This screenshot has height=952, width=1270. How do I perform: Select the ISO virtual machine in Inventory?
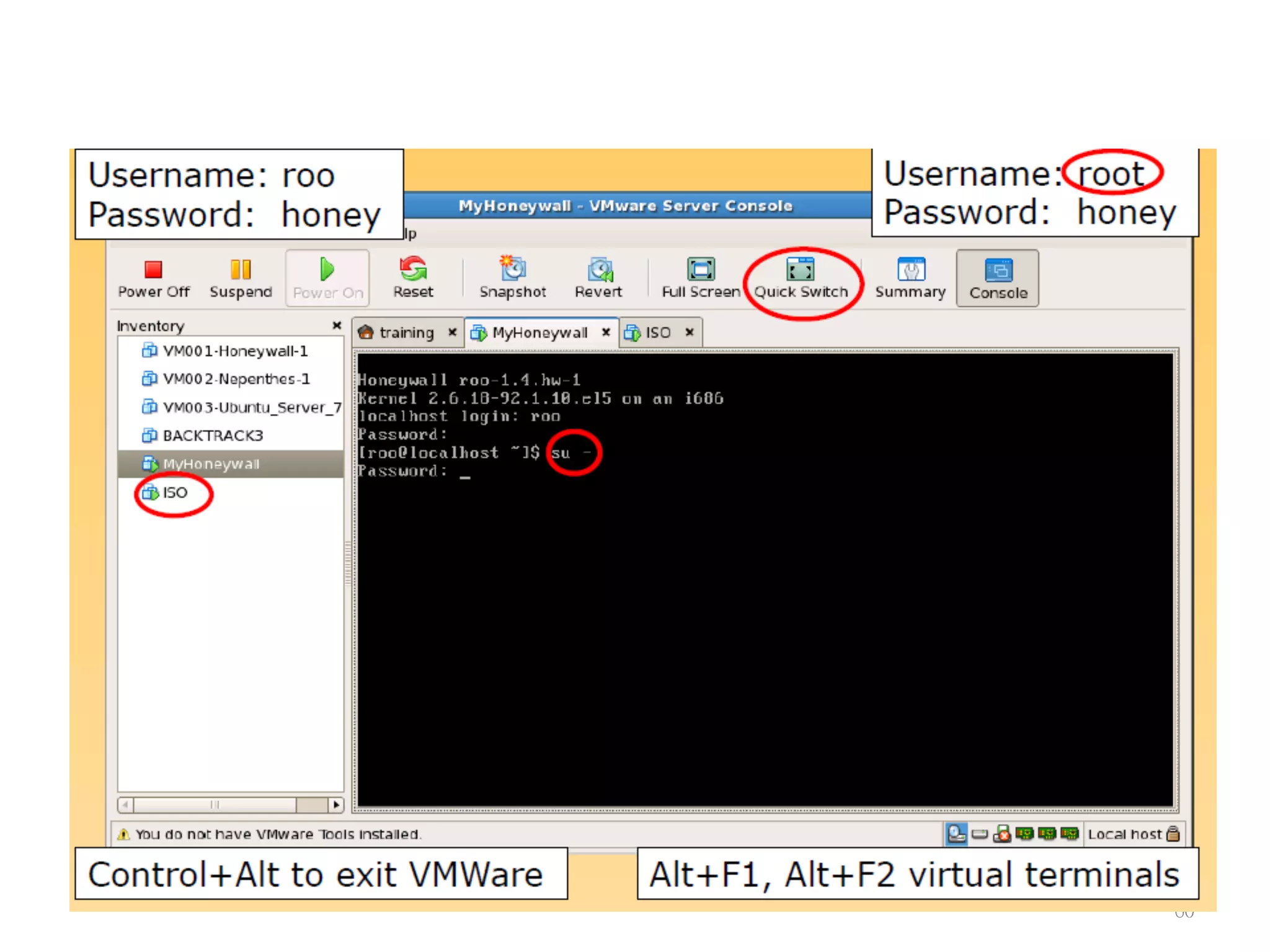(x=174, y=493)
